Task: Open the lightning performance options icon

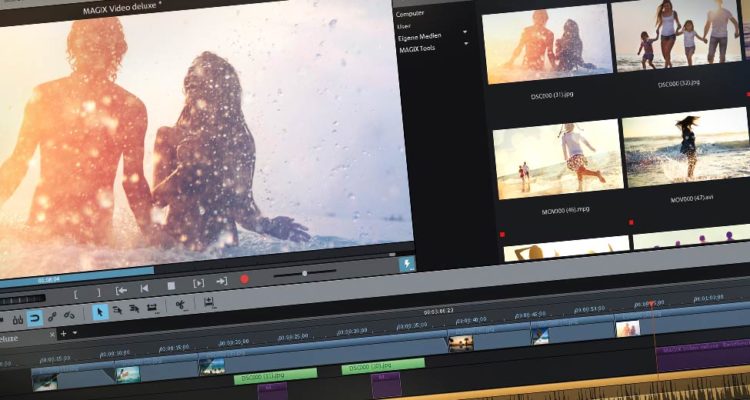Action: pos(407,264)
